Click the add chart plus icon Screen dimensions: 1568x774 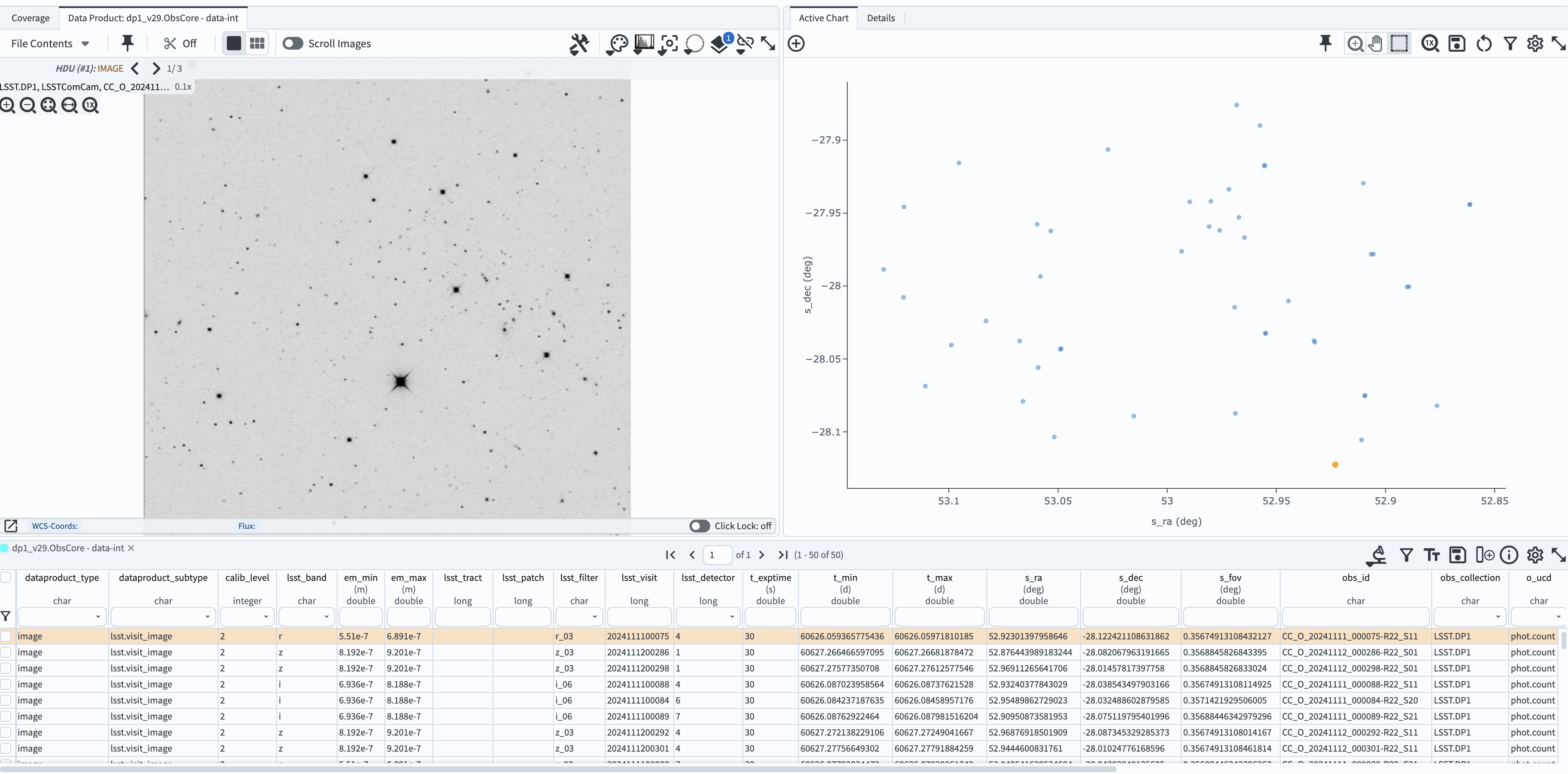pyautogui.click(x=796, y=44)
